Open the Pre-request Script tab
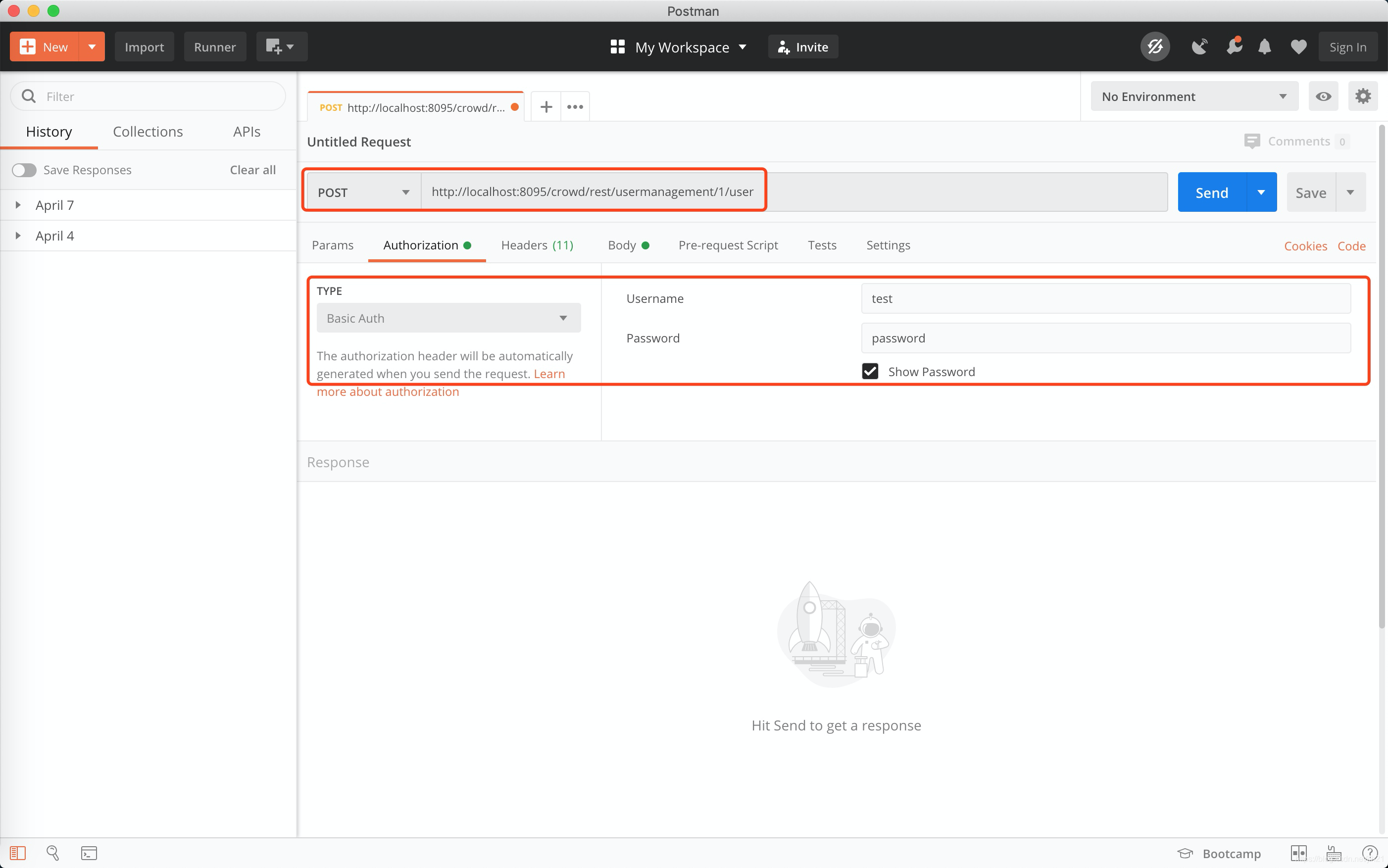Image resolution: width=1388 pixels, height=868 pixels. (728, 245)
